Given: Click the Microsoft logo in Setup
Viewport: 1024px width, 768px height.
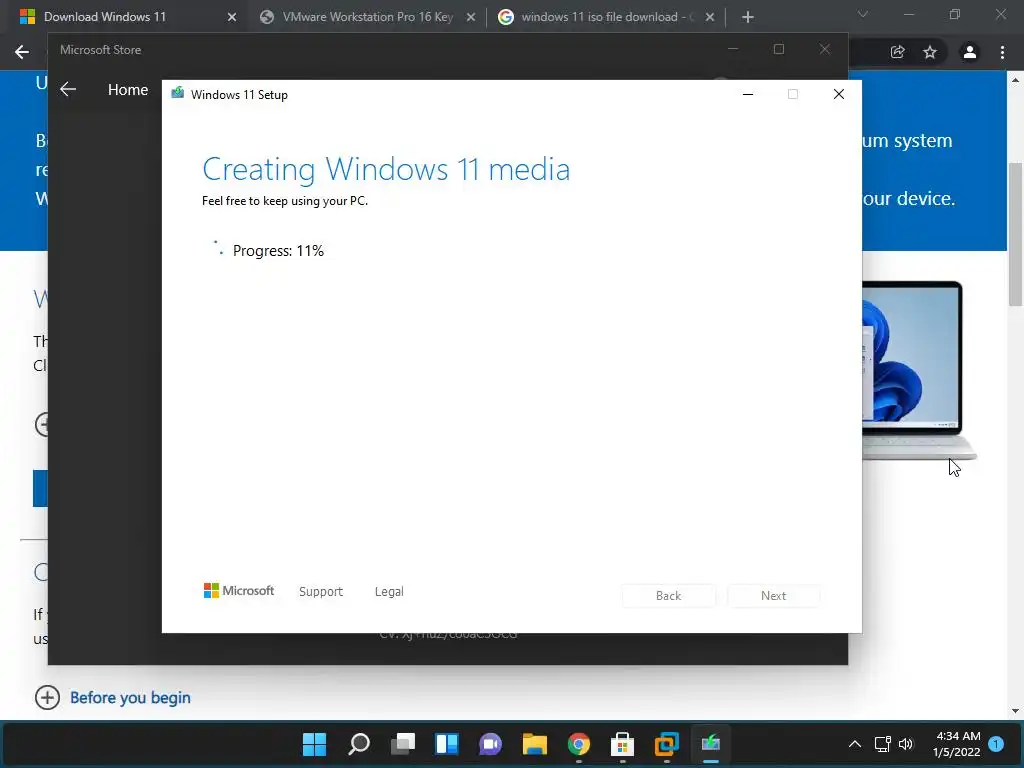Looking at the screenshot, I should (239, 591).
